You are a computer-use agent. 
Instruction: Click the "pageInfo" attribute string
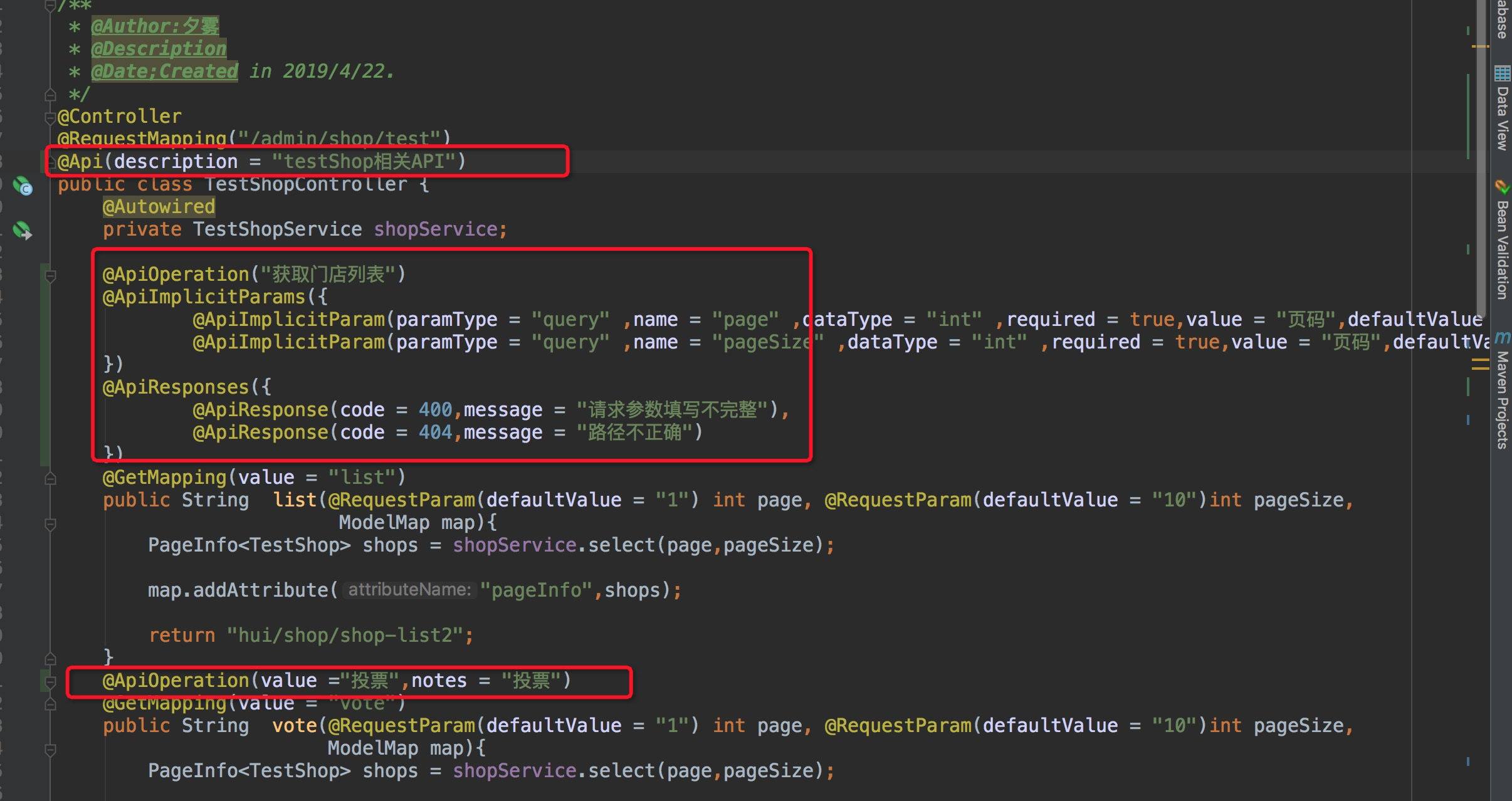click(536, 590)
